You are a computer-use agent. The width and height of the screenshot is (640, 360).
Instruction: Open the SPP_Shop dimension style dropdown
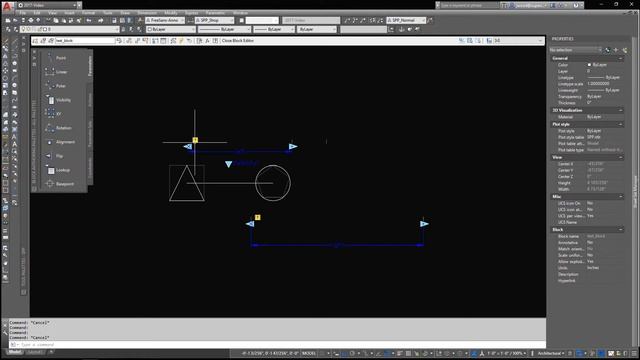(x=214, y=20)
